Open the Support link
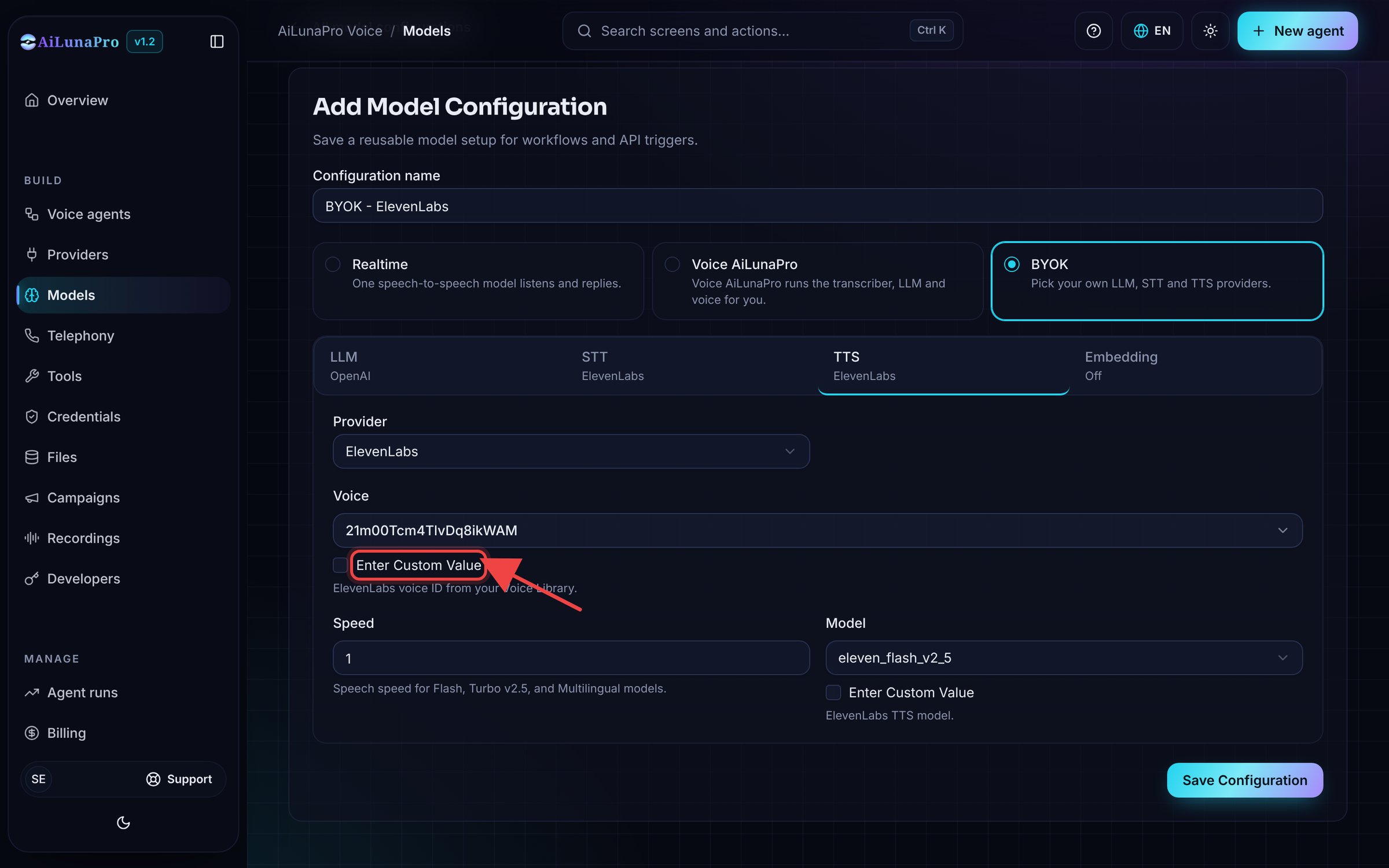The width and height of the screenshot is (1389, 868). click(179, 779)
